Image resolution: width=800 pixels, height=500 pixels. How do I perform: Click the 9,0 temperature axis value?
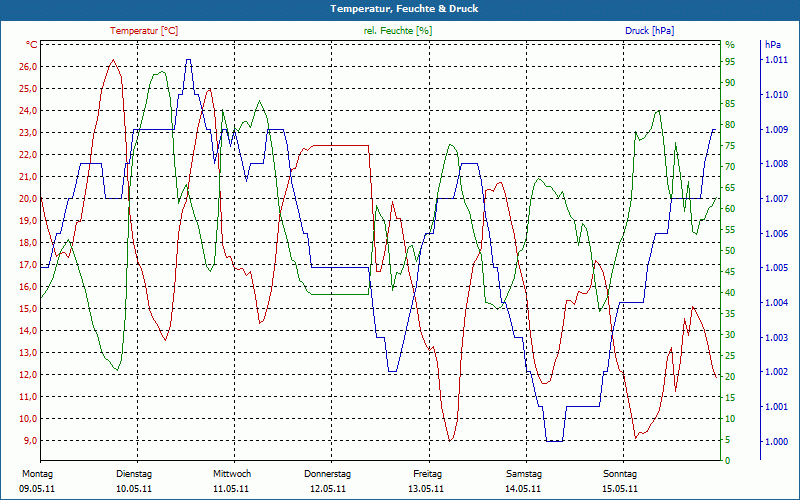point(30,440)
